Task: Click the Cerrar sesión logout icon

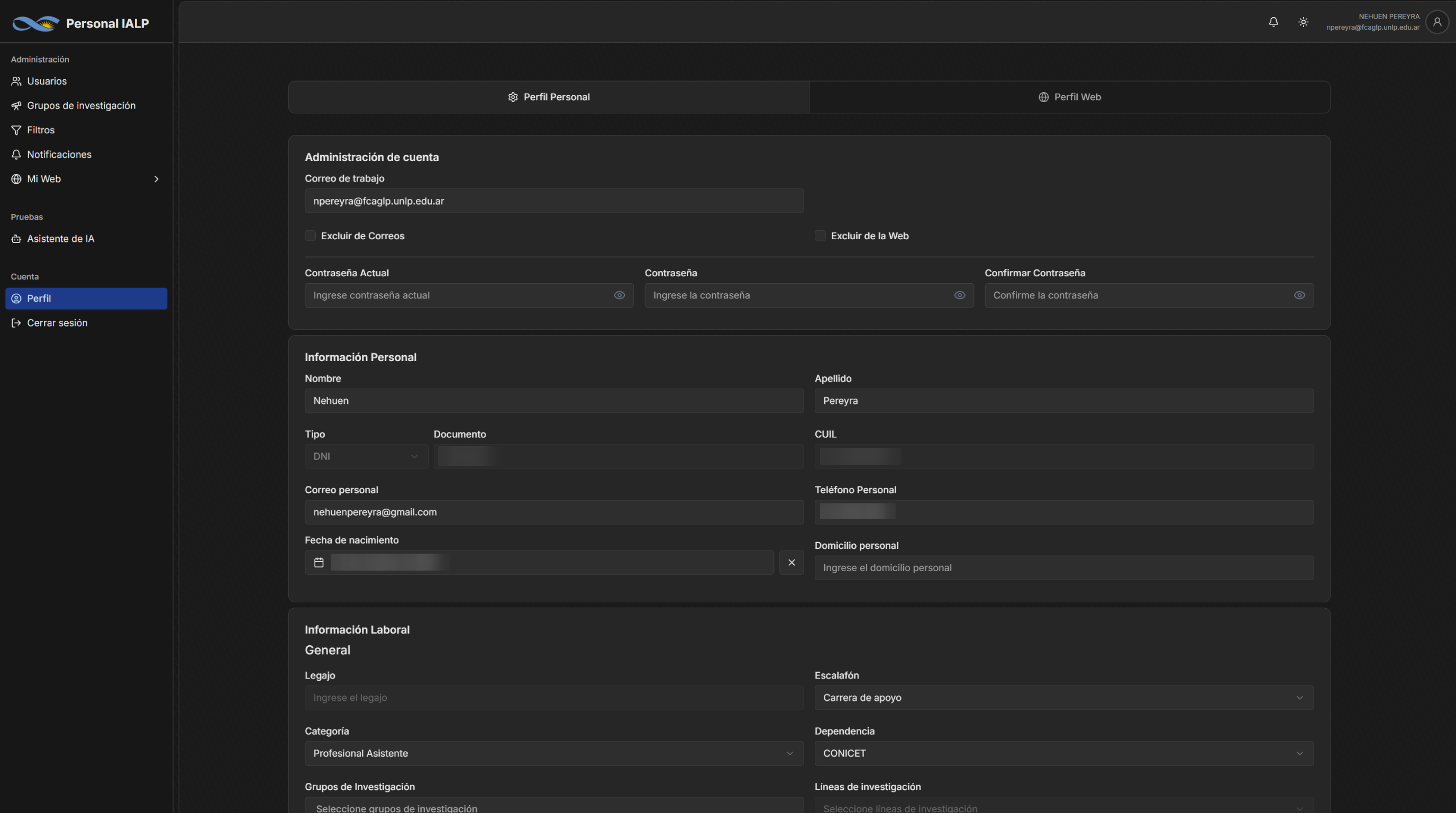Action: [16, 323]
